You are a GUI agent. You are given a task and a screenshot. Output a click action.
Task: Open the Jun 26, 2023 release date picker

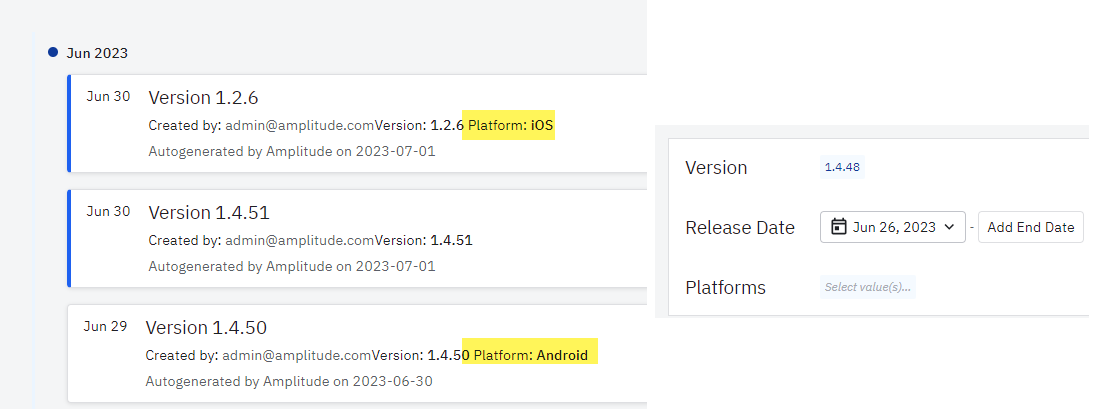tap(892, 227)
